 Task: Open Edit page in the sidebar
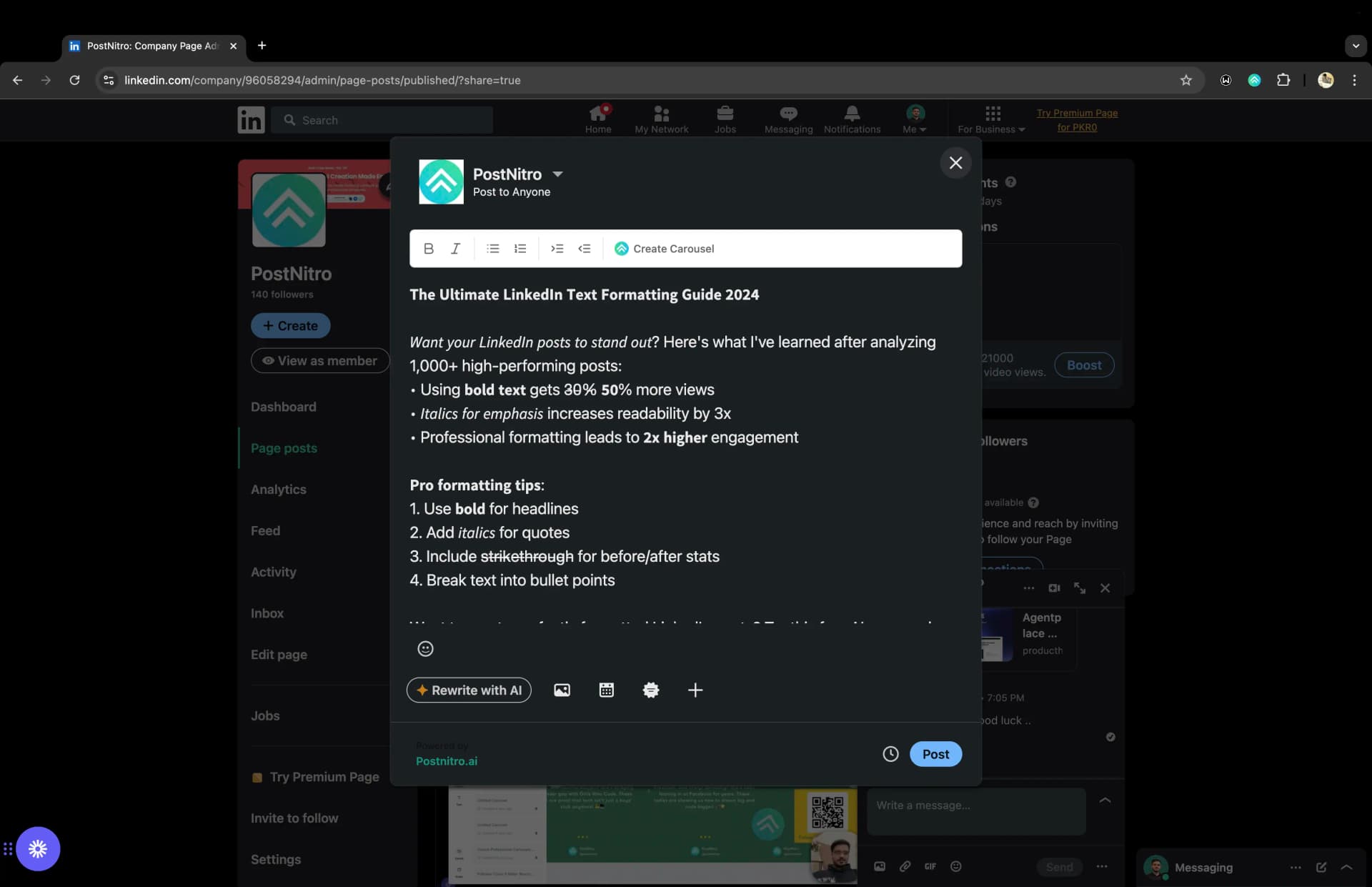point(279,654)
